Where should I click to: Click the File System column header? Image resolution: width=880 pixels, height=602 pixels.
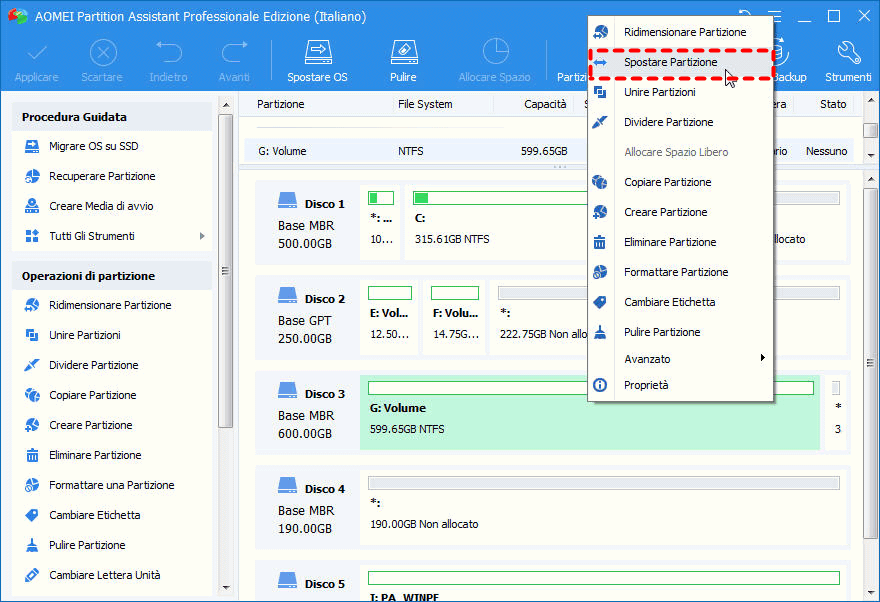tap(425, 104)
